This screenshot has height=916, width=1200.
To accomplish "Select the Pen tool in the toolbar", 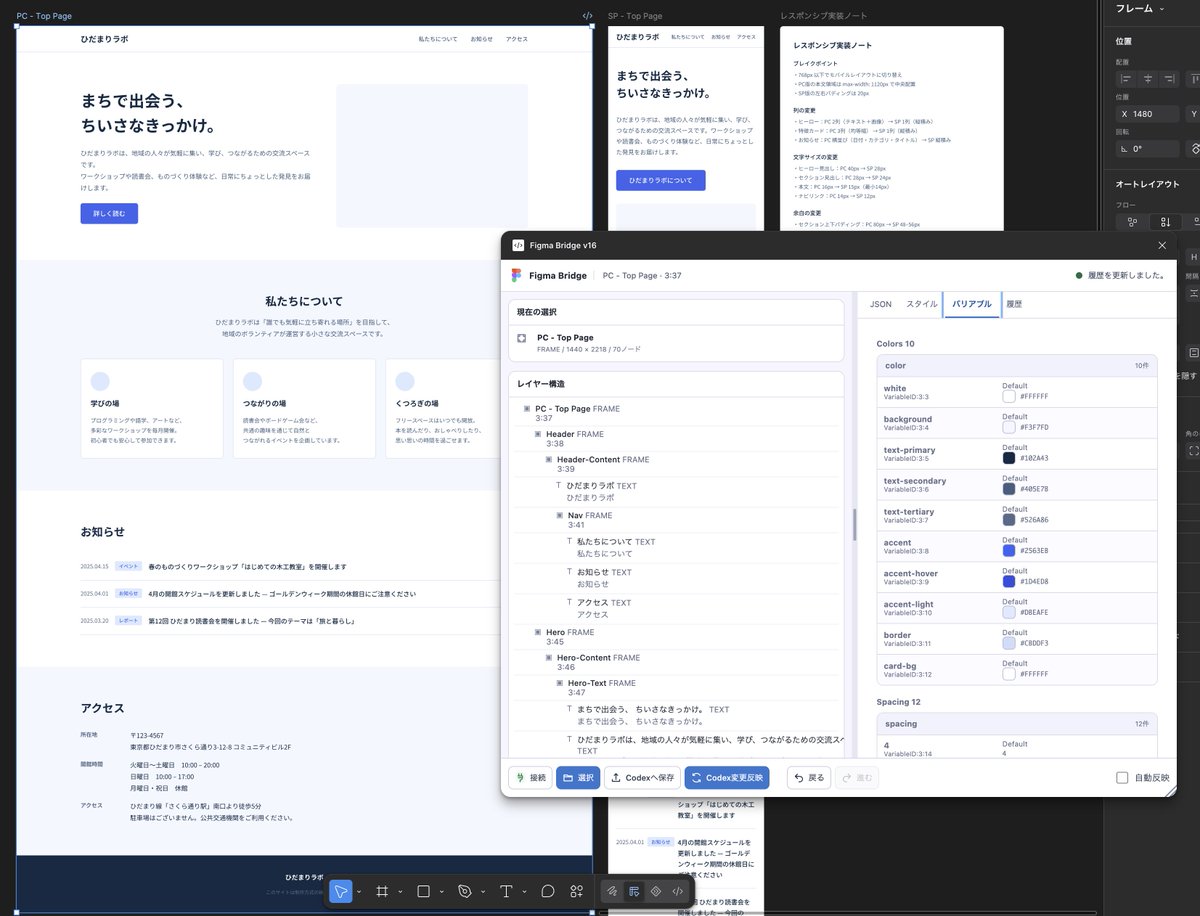I will pos(464,891).
